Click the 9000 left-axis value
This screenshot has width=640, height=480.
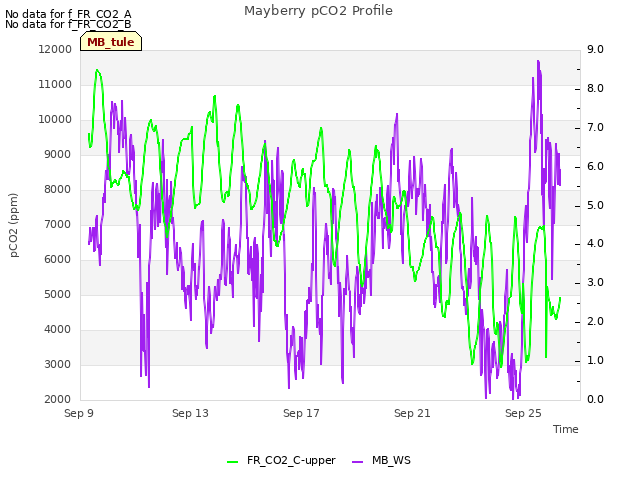tap(58, 155)
